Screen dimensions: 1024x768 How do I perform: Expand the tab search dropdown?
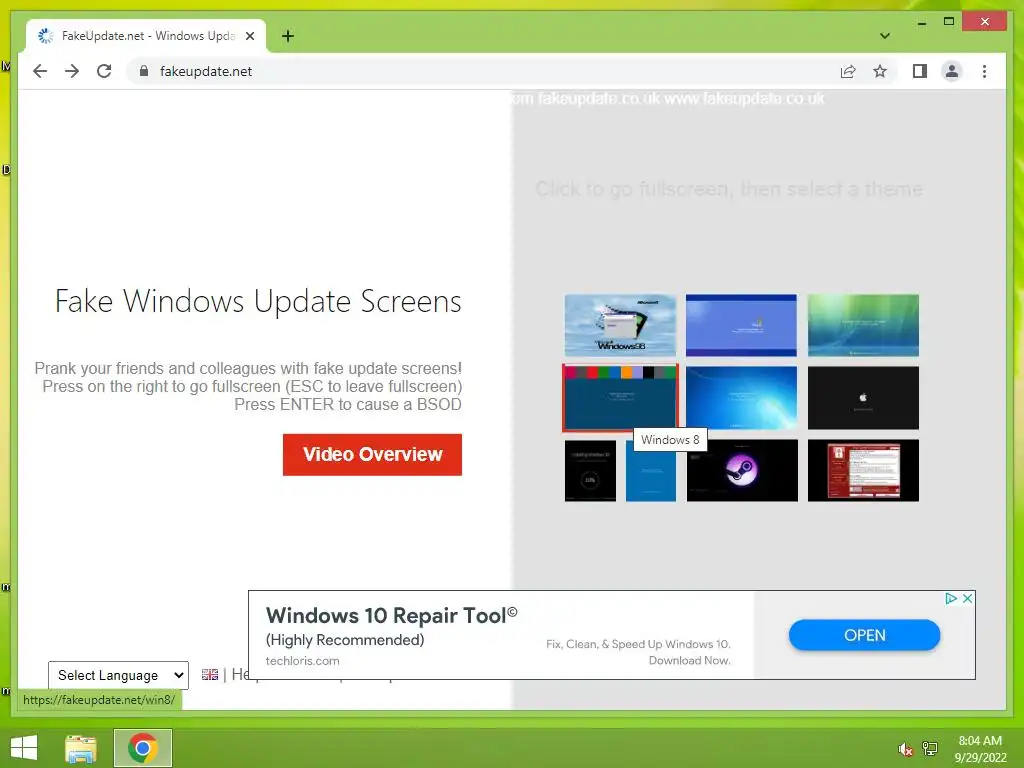pos(884,36)
